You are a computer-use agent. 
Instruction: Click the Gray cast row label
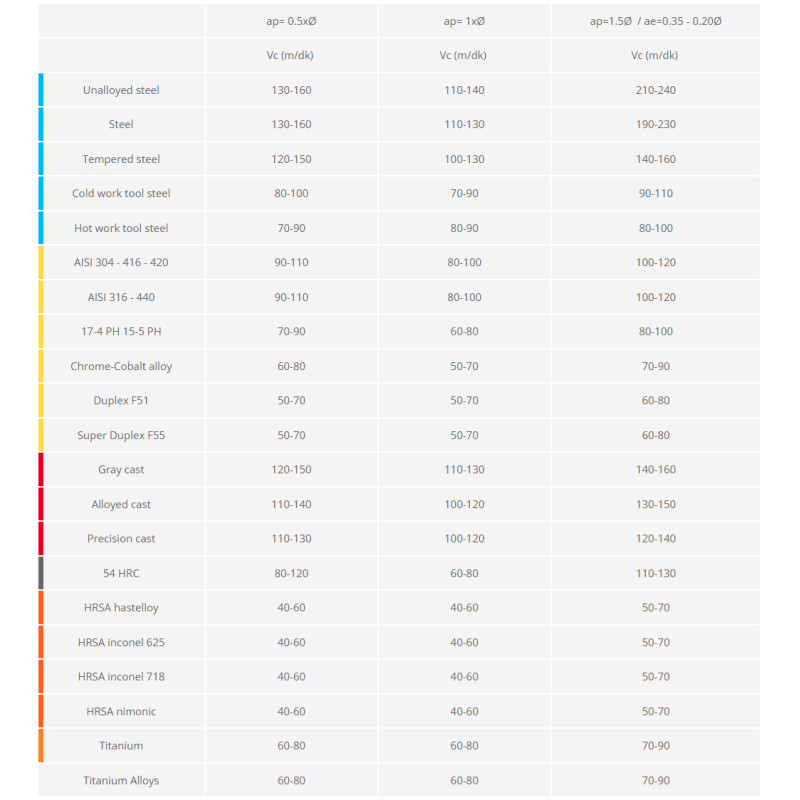(x=121, y=469)
